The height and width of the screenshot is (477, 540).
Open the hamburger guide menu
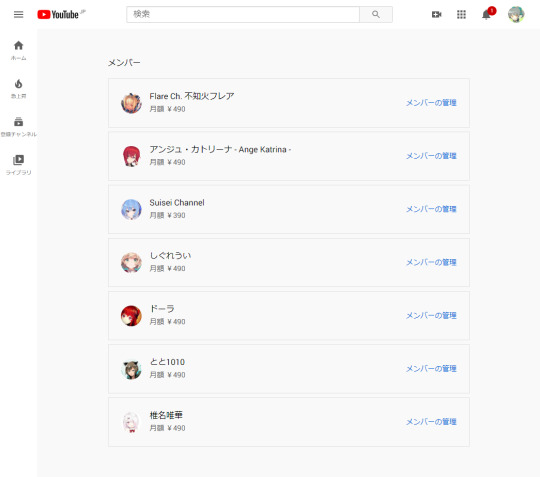19,14
